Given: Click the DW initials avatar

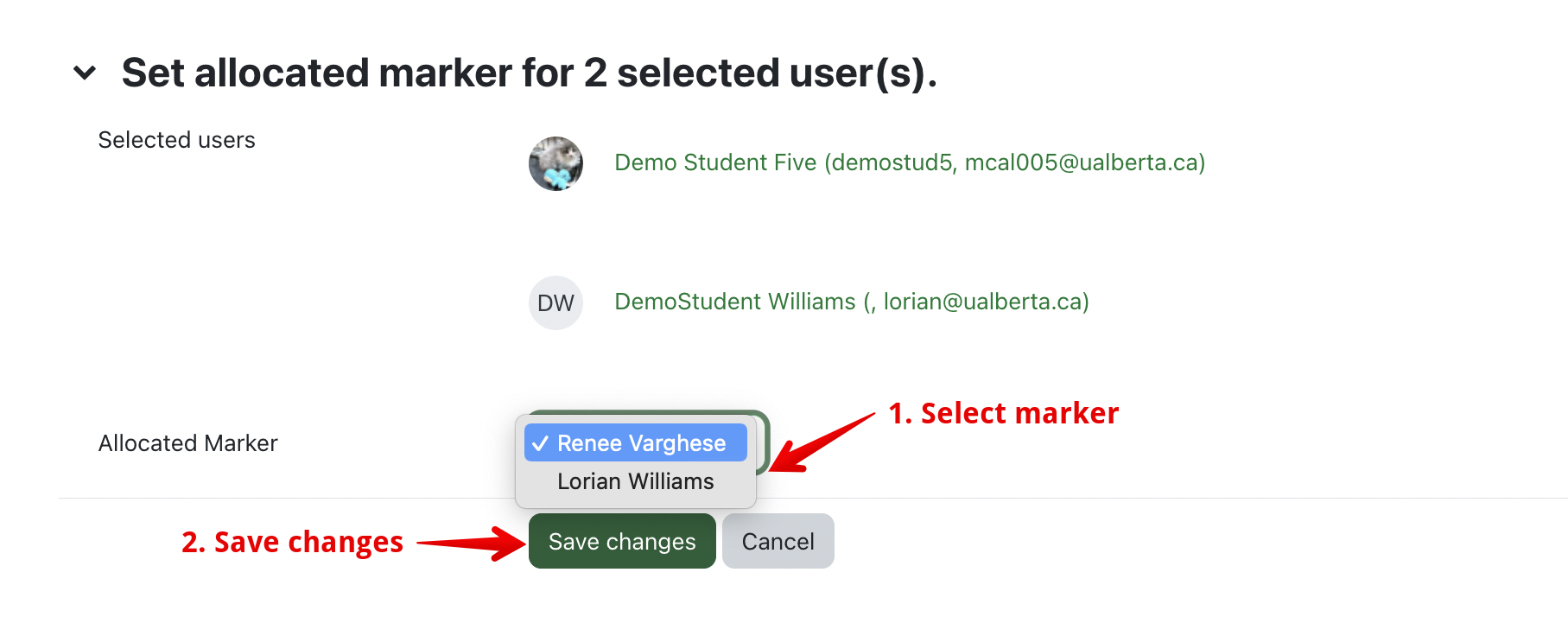Looking at the screenshot, I should pyautogui.click(x=555, y=302).
